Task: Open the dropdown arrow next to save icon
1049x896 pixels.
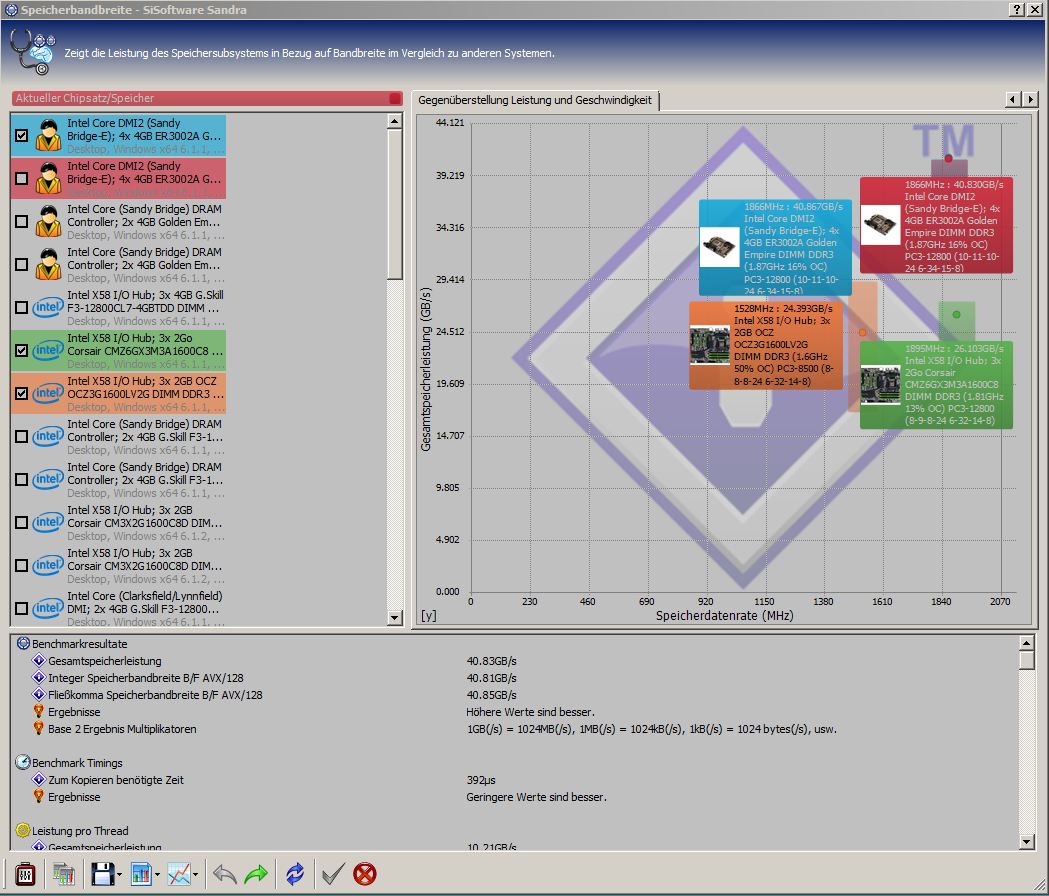Action: pos(120,875)
